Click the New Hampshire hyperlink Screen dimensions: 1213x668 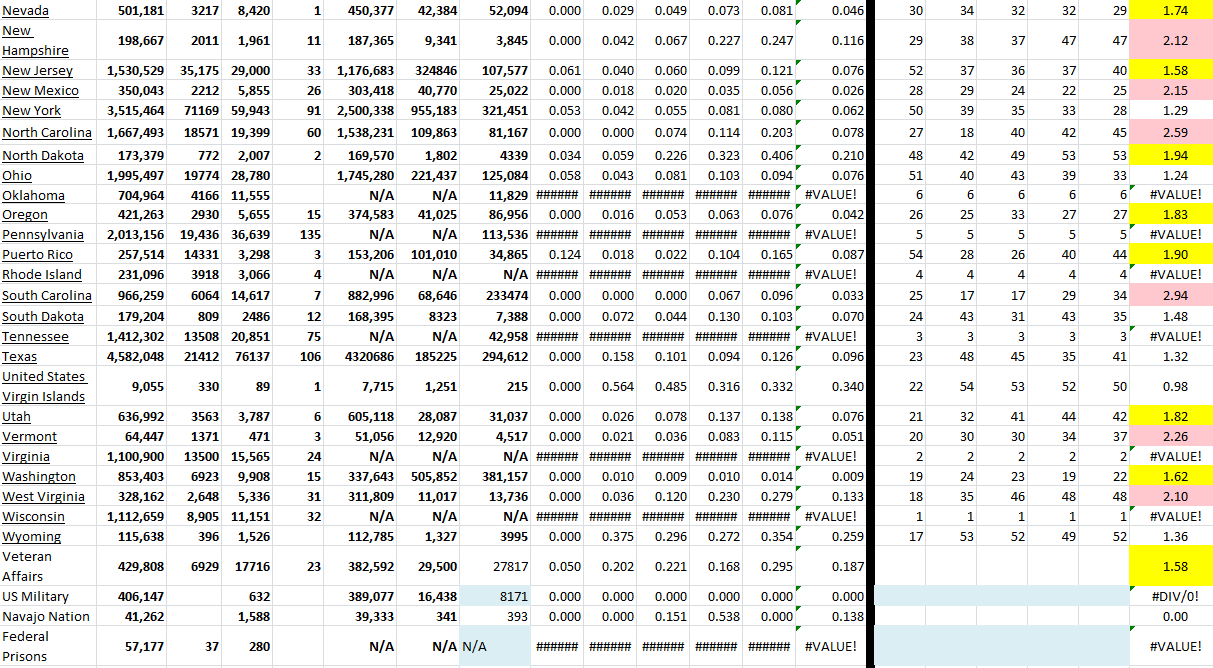point(35,40)
